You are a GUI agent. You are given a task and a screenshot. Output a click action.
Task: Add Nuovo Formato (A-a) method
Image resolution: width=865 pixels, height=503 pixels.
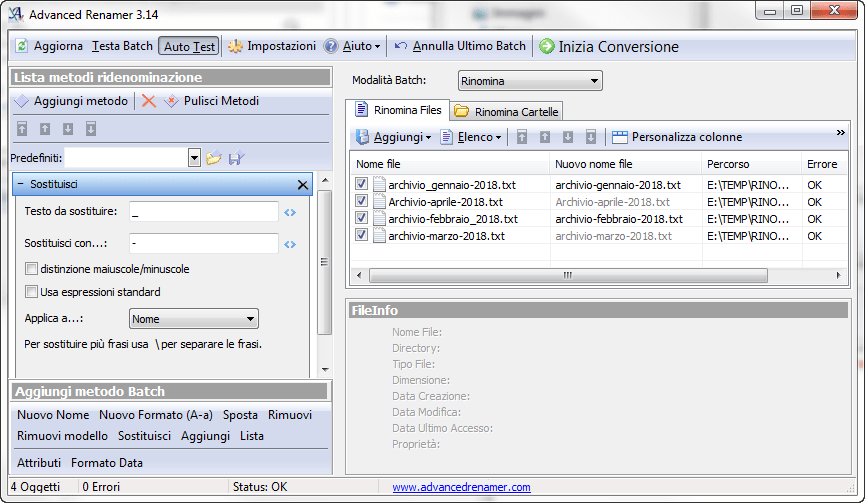pyautogui.click(x=156, y=415)
